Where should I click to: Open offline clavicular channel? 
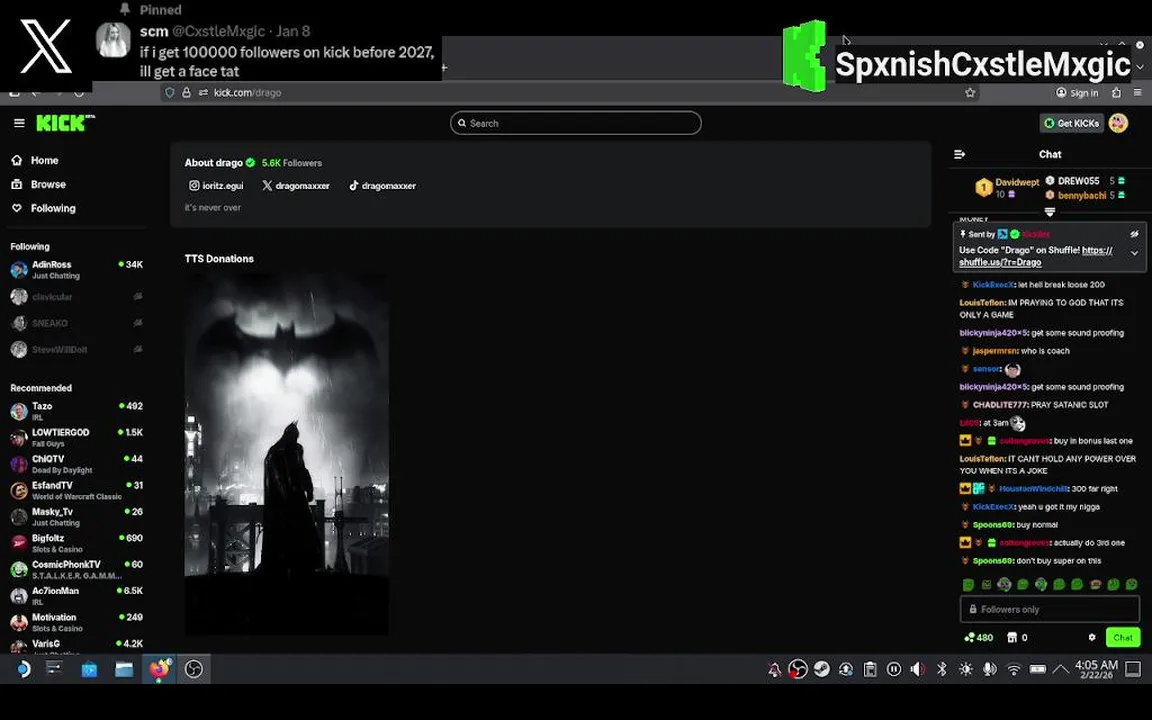(x=76, y=297)
